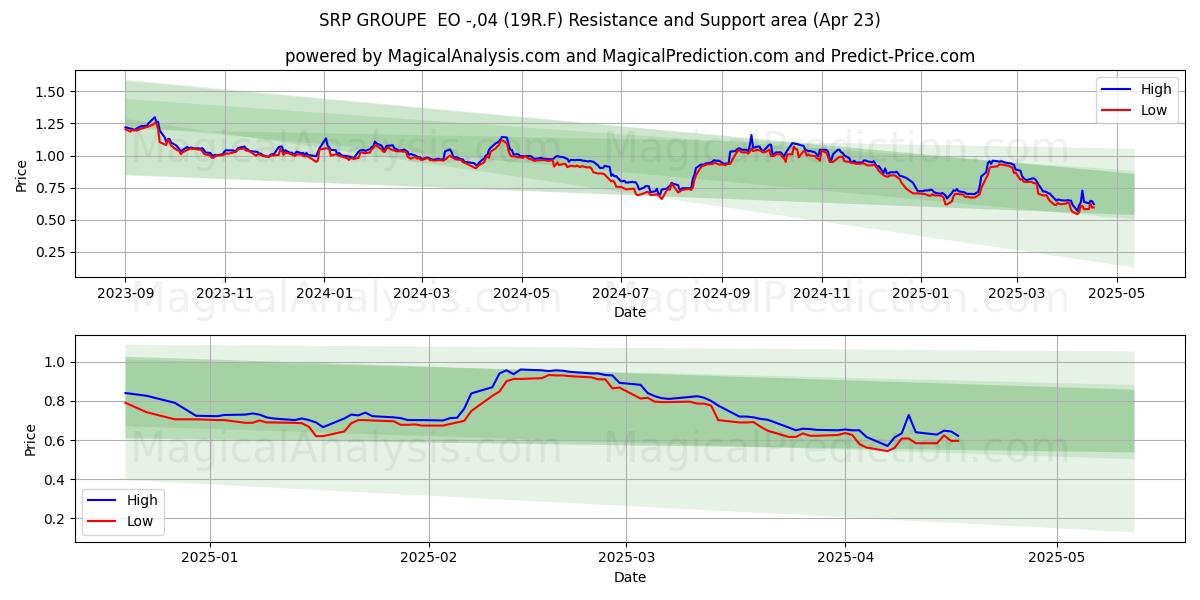Click 'Low' in the bottom chart legend
Viewport: 1200px width, 600px height.
(x=139, y=520)
